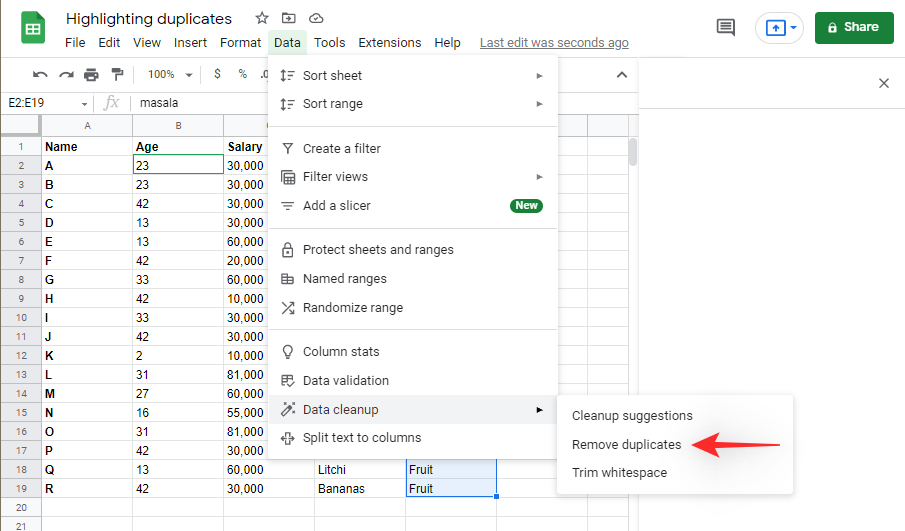The width and height of the screenshot is (905, 531).
Task: Click the 81,000 salary in row 13
Action: [247, 375]
